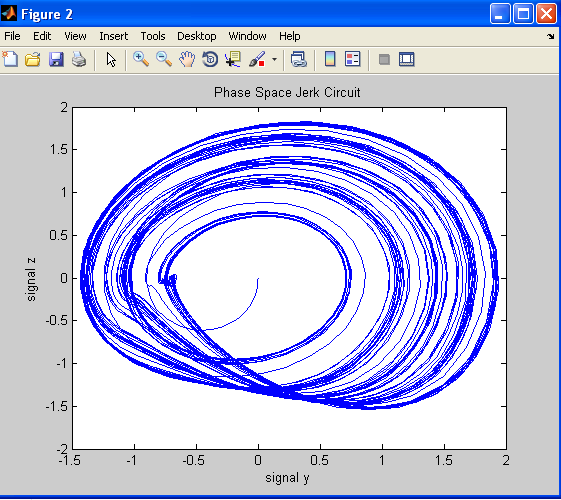Insert a colorbar with the toolbar icon
Screen dimensions: 561x500
point(330,59)
